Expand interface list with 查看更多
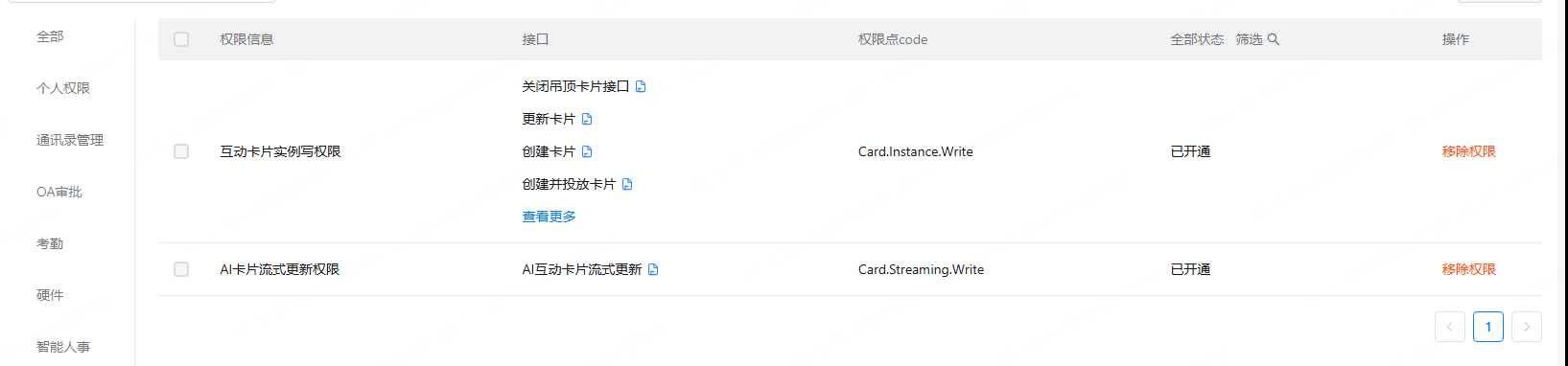Screen dimensions: 1568x366 point(549,217)
